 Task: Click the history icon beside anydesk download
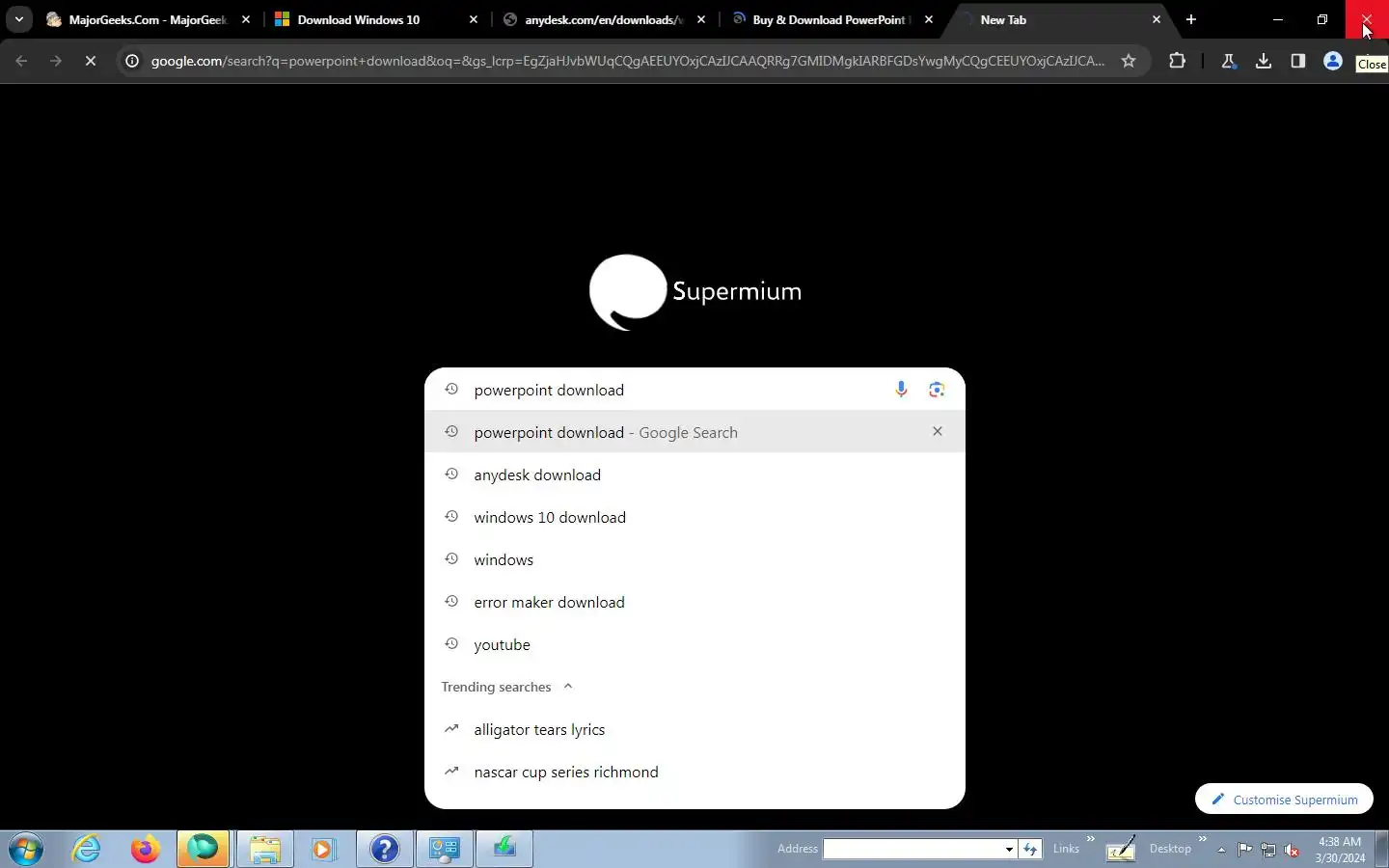[450, 475]
